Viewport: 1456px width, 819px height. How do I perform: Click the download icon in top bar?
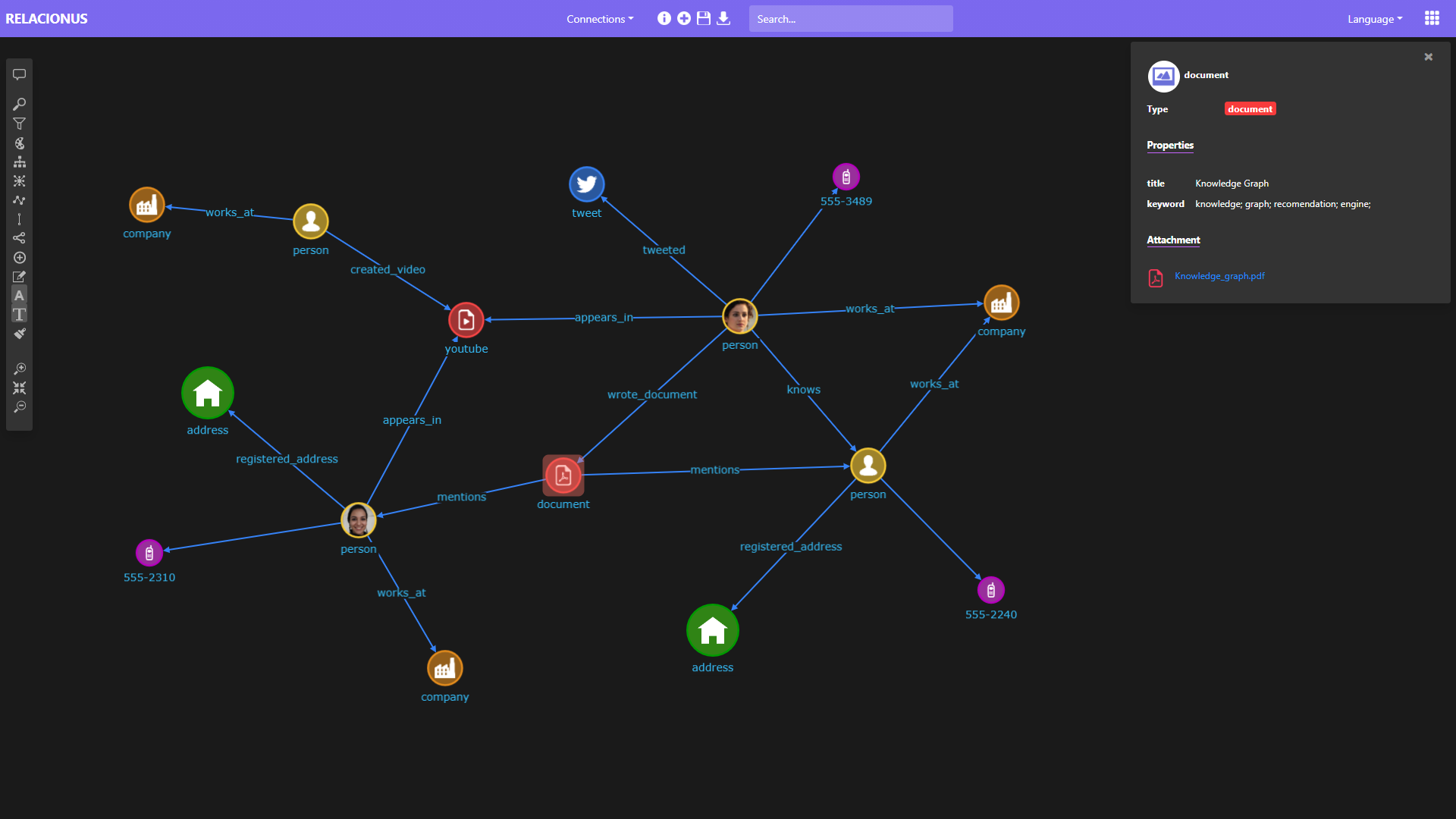(723, 18)
